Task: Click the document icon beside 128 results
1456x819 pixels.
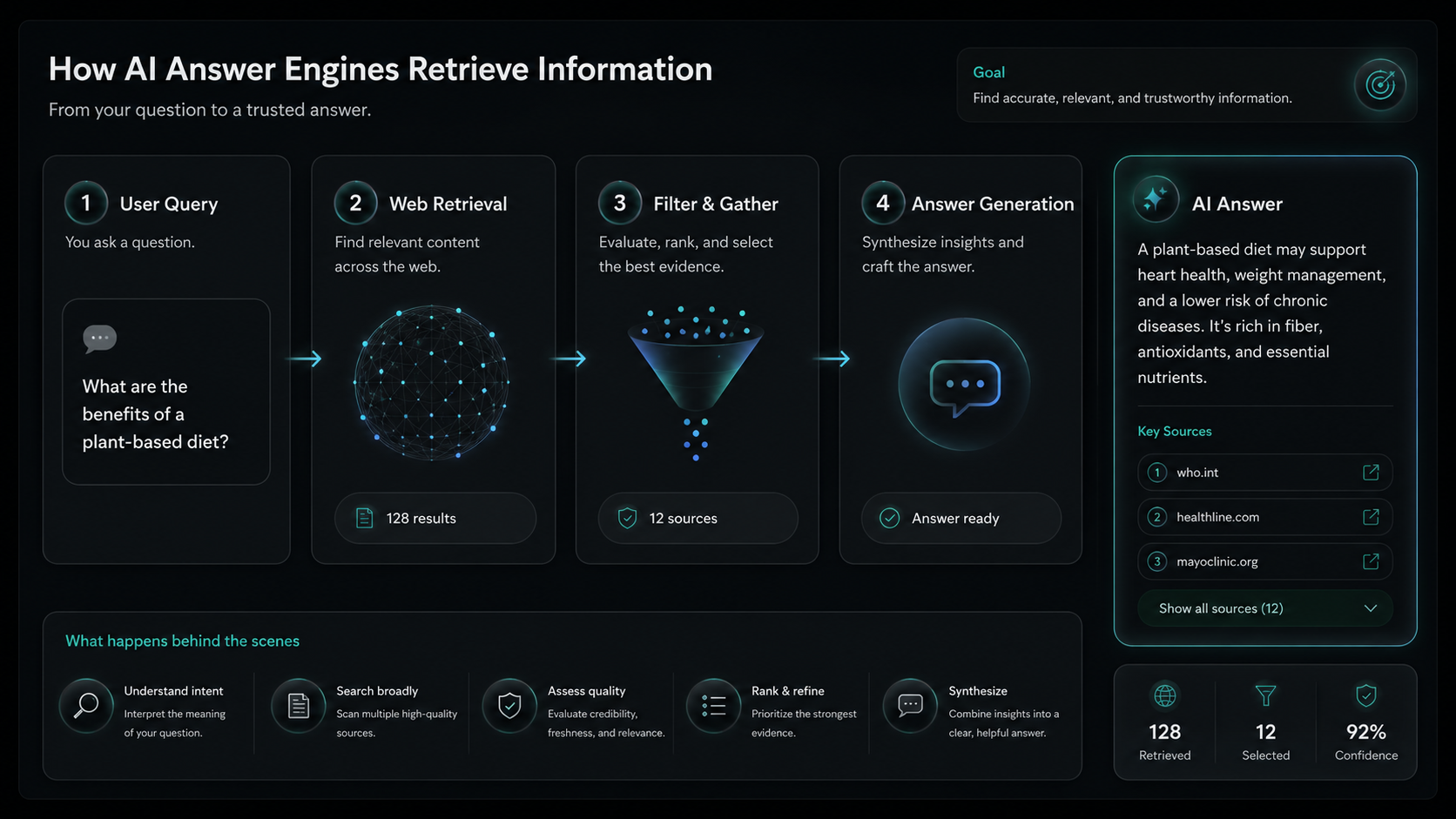Action: [364, 518]
